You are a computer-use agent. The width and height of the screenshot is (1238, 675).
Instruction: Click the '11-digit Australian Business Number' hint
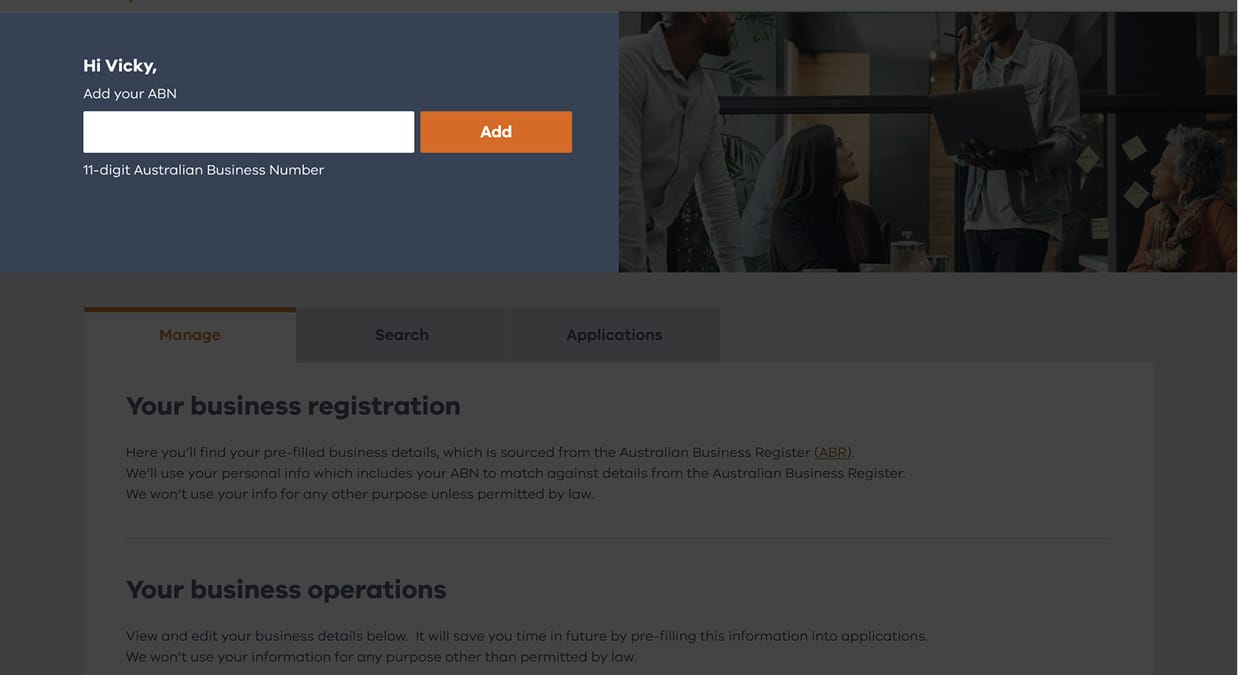tap(204, 170)
